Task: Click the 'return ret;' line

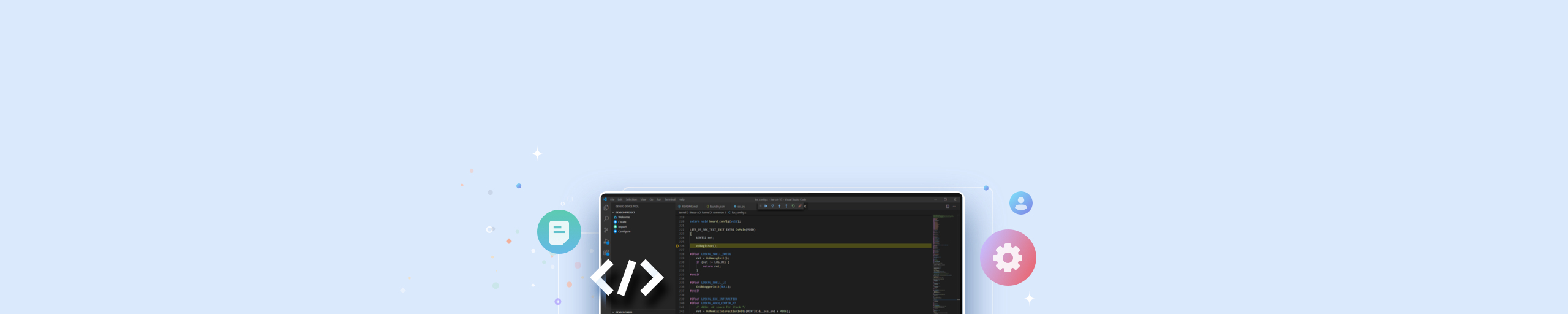Action: (712, 266)
